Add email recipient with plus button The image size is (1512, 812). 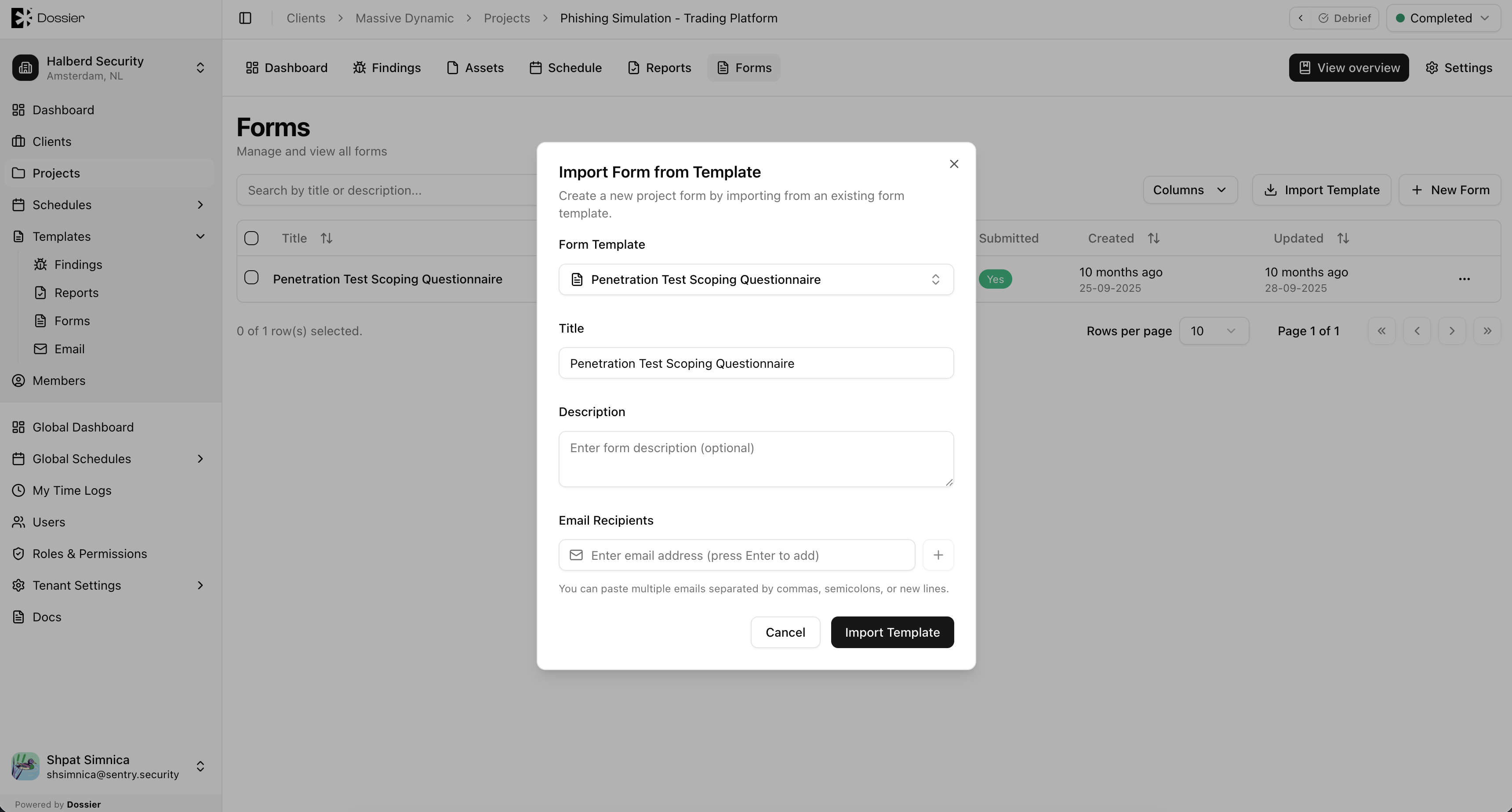(x=938, y=555)
